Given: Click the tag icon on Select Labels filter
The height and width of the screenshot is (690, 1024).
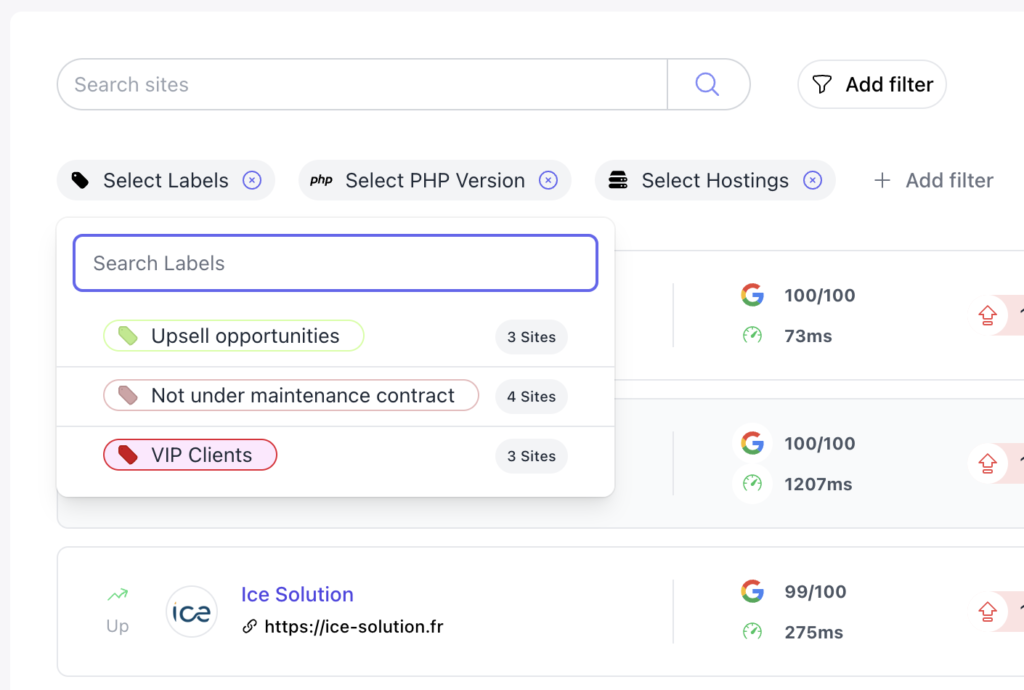Looking at the screenshot, I should [81, 180].
